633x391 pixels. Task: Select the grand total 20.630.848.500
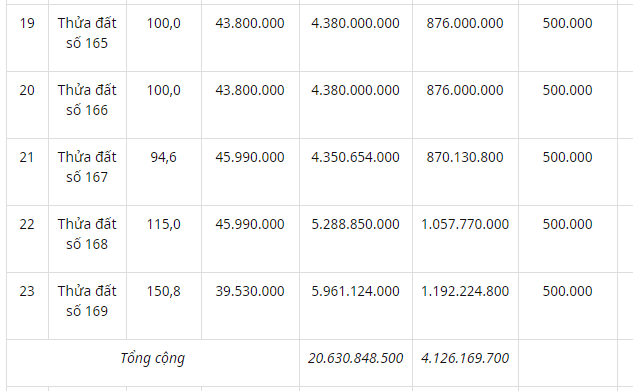[x=355, y=358]
